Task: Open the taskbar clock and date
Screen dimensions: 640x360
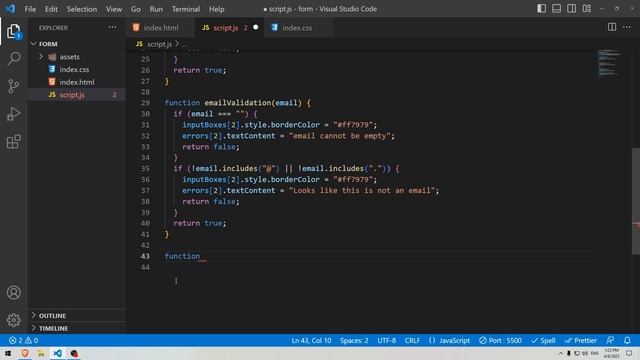Action: 611,353
